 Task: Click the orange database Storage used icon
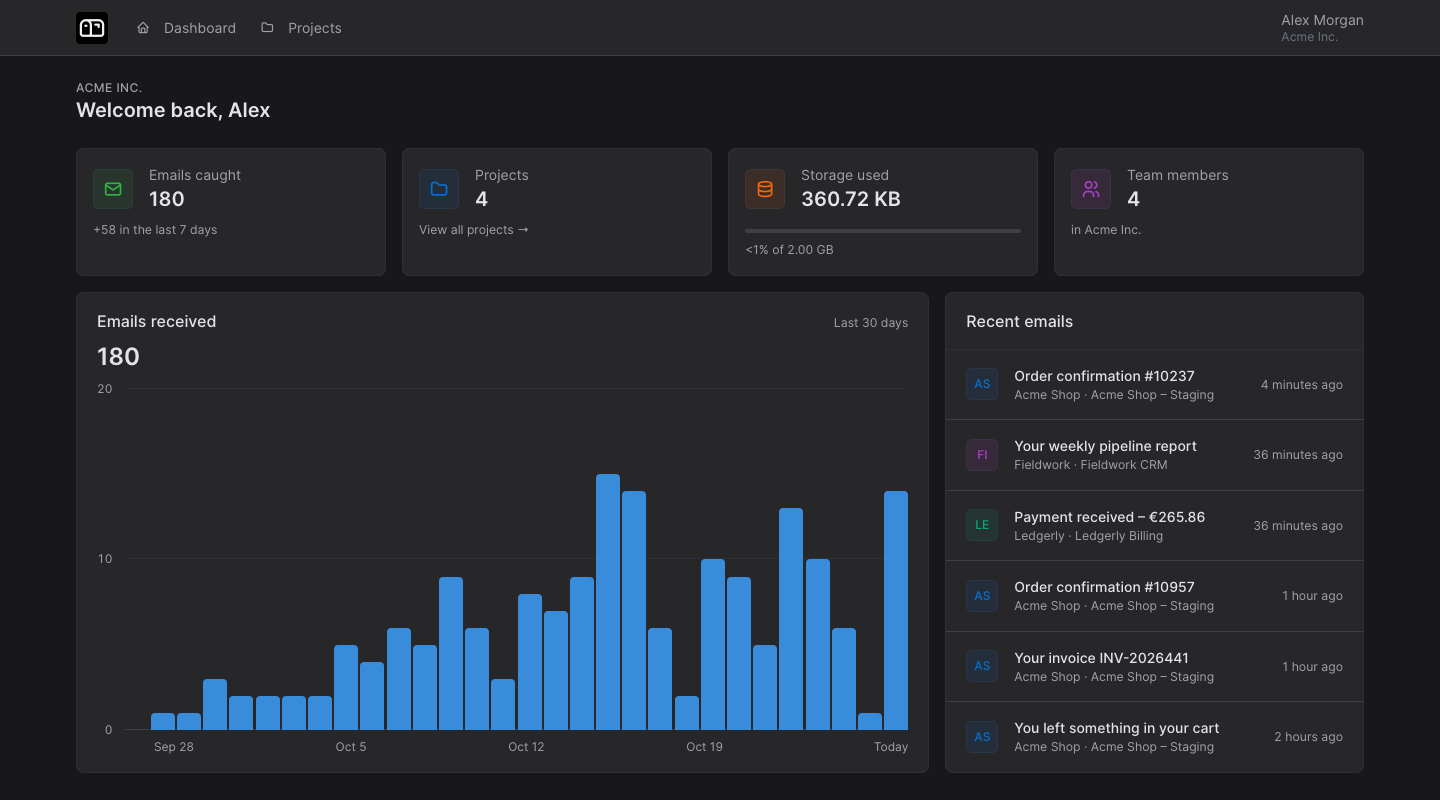coord(765,189)
